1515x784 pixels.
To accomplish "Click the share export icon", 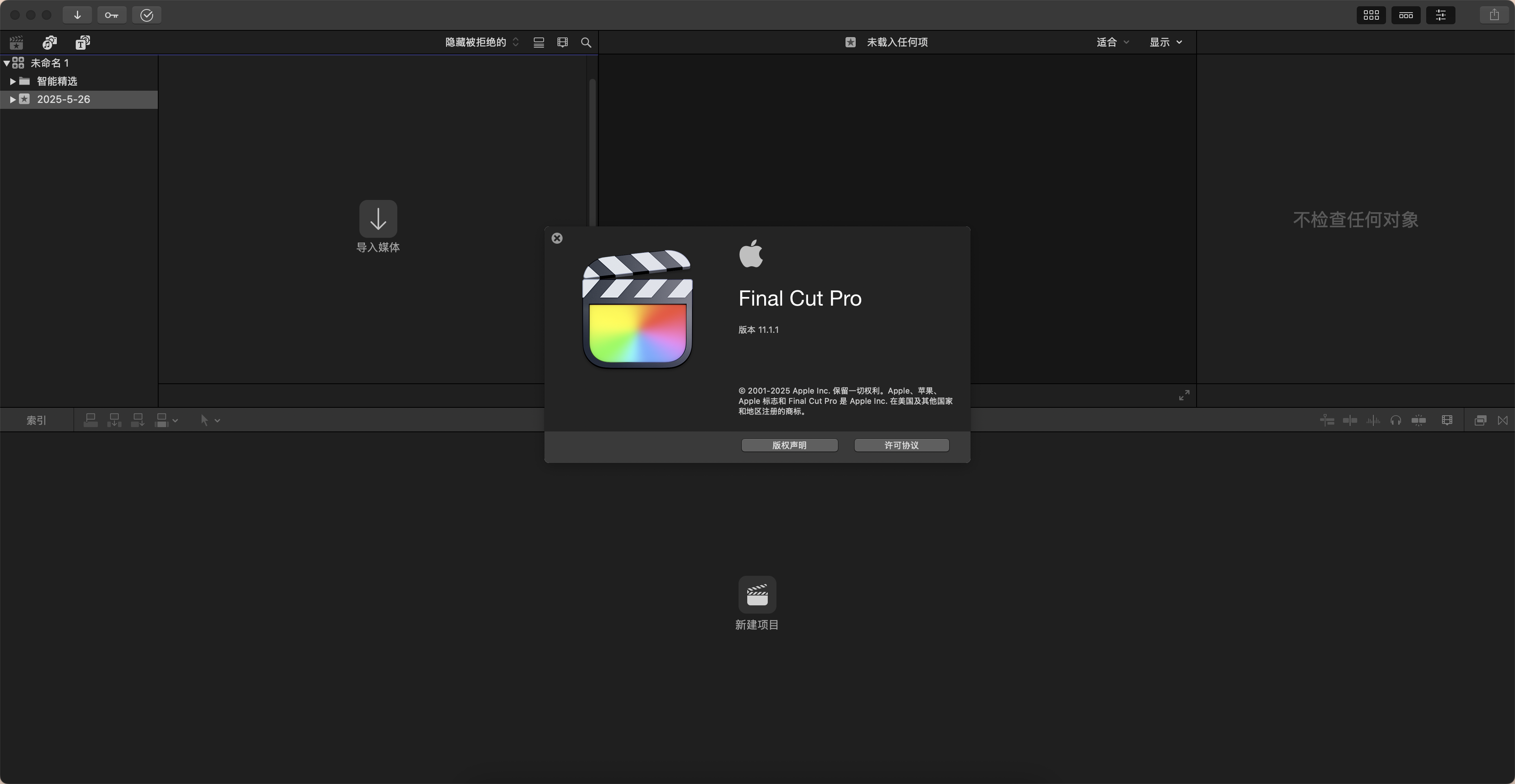I will pyautogui.click(x=1494, y=15).
